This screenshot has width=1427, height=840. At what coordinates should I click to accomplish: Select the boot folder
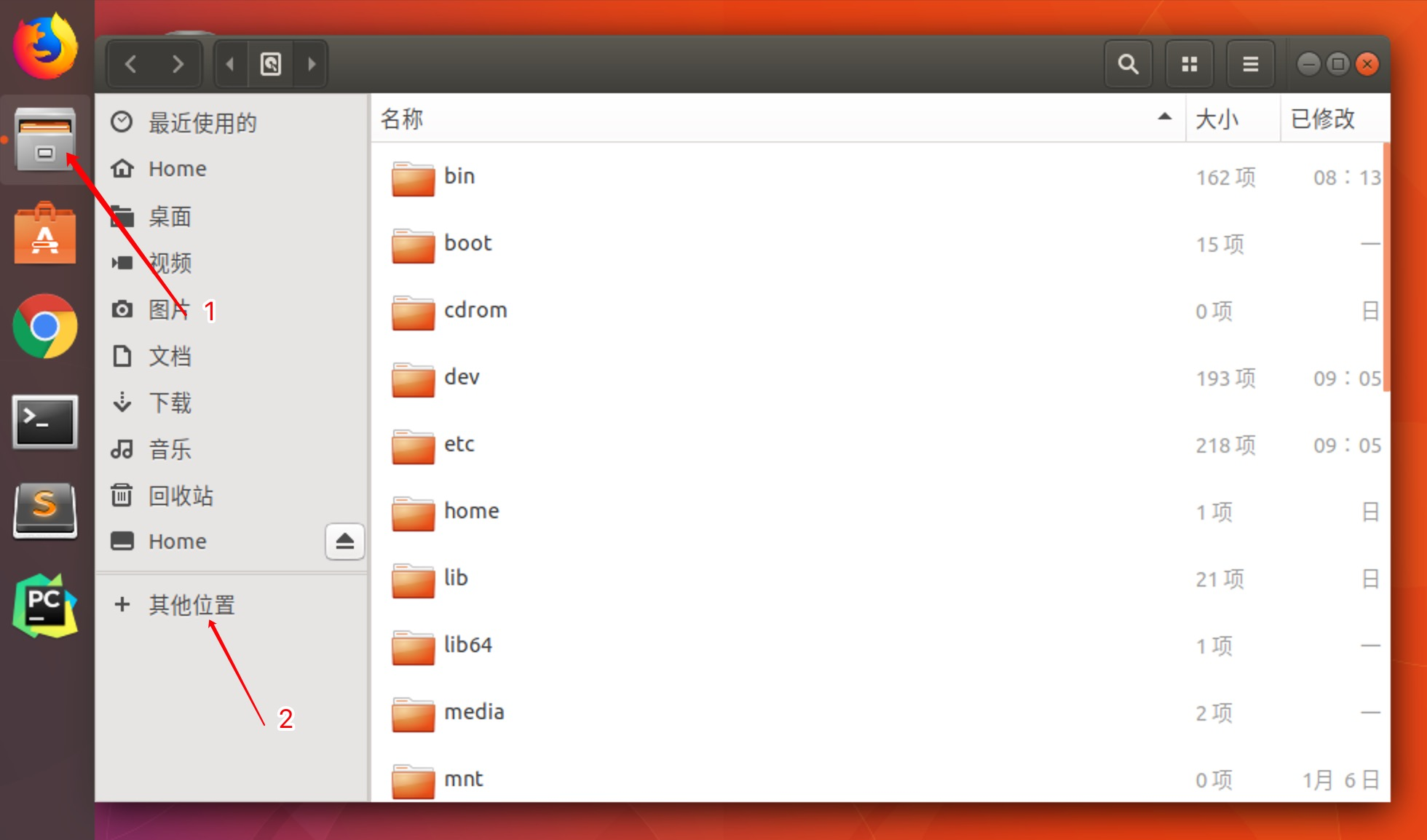pos(877,244)
